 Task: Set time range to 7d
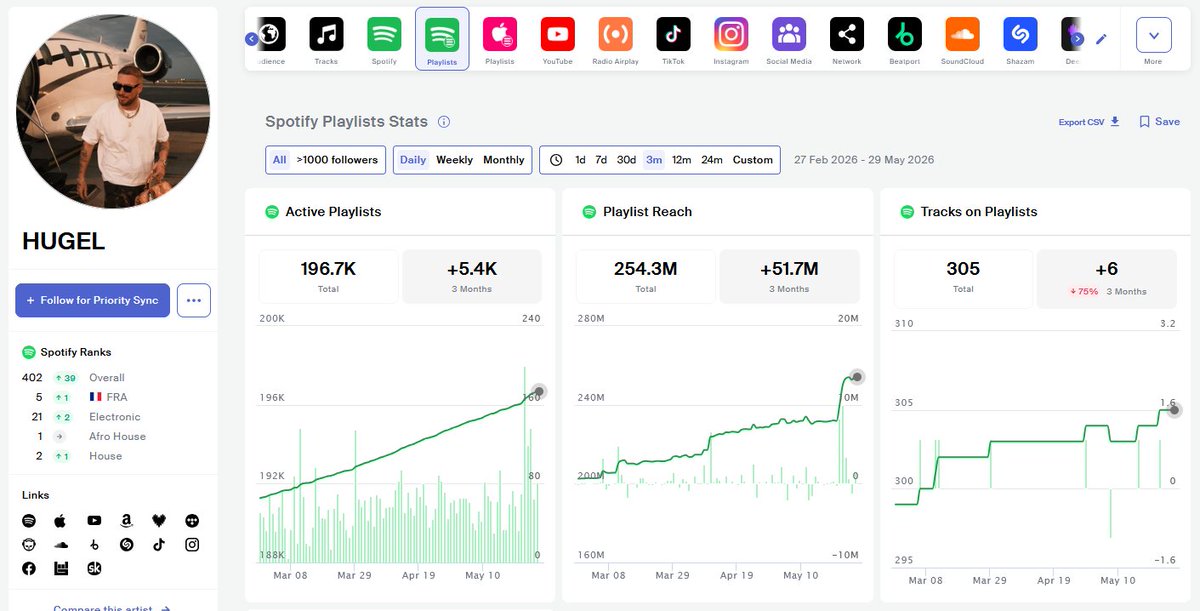click(601, 160)
